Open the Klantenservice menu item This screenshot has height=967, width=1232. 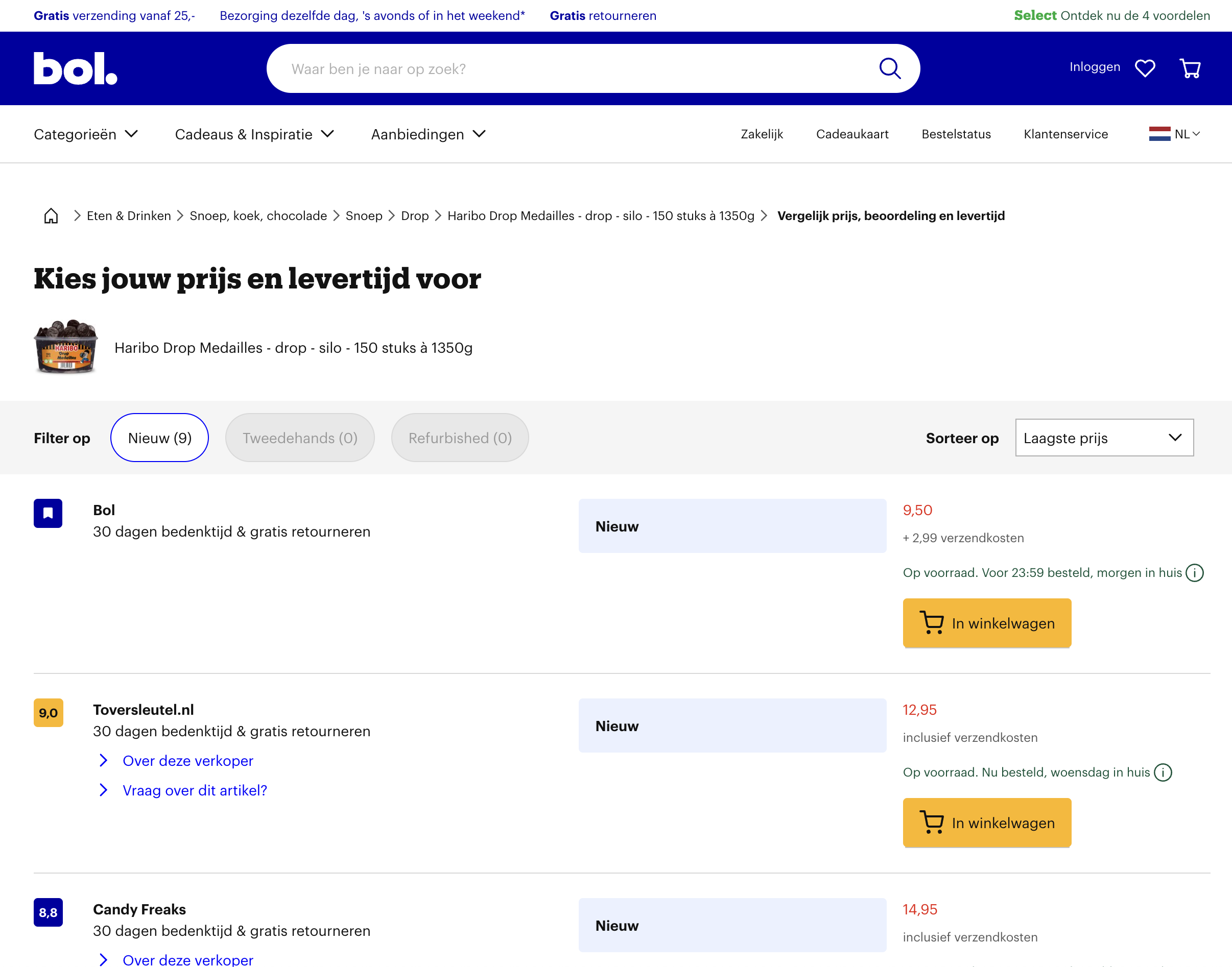coord(1065,134)
